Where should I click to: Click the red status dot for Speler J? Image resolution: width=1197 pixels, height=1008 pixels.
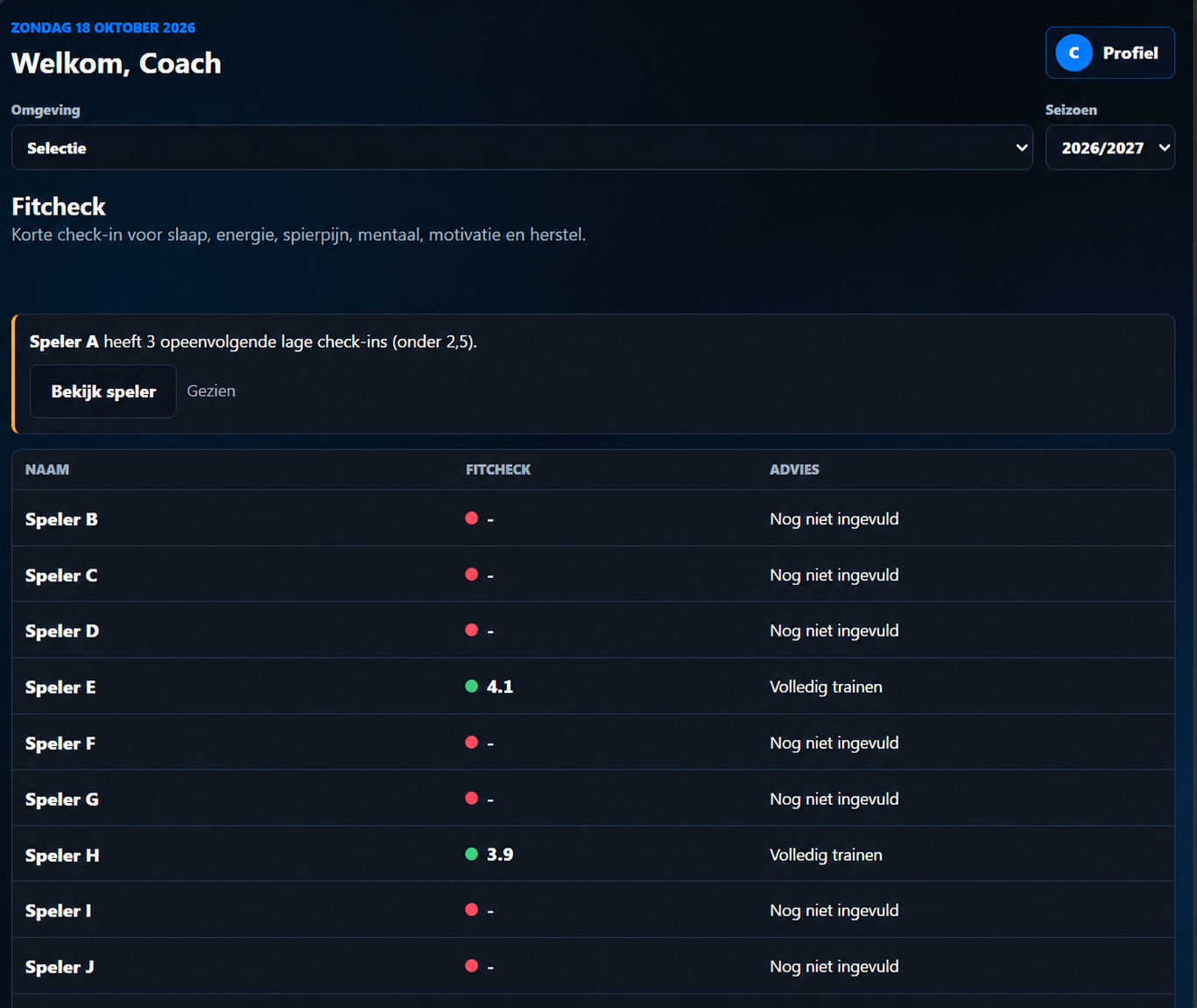[x=471, y=966]
